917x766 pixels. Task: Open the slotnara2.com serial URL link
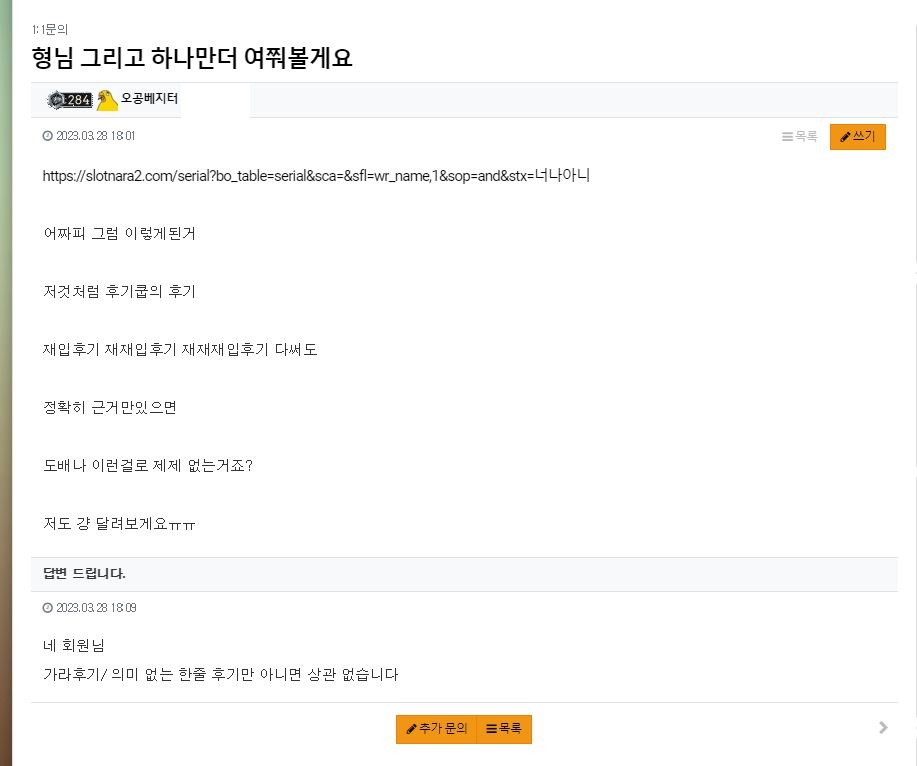click(x=316, y=175)
